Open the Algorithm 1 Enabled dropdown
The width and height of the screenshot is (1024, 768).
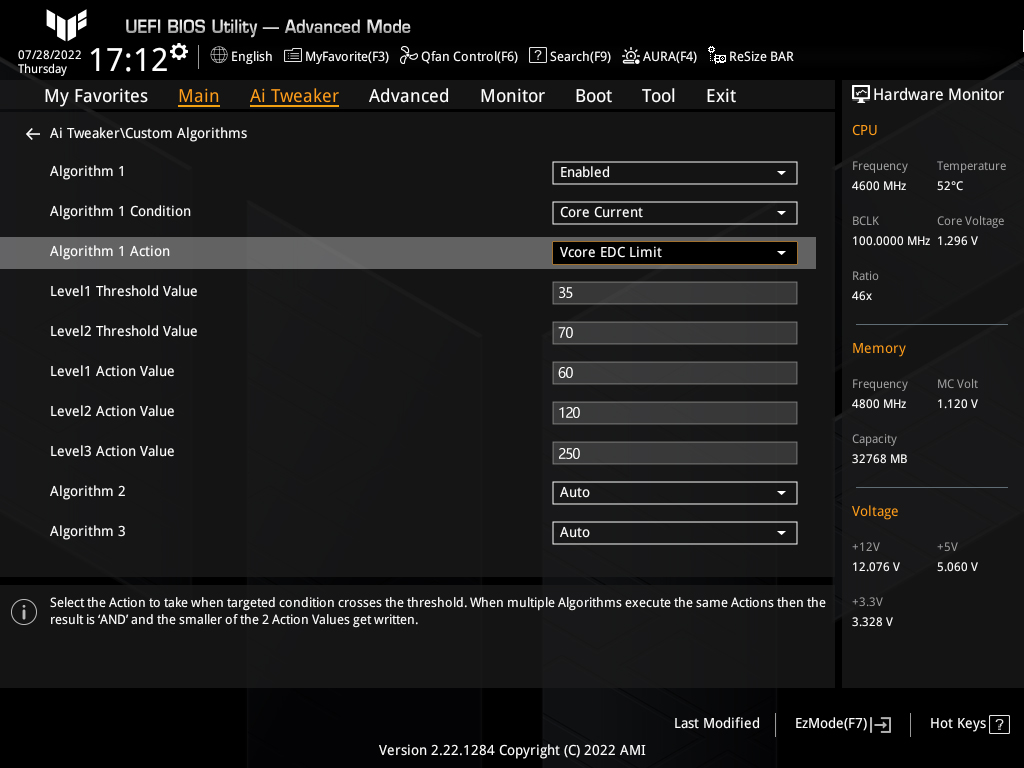[x=675, y=173]
